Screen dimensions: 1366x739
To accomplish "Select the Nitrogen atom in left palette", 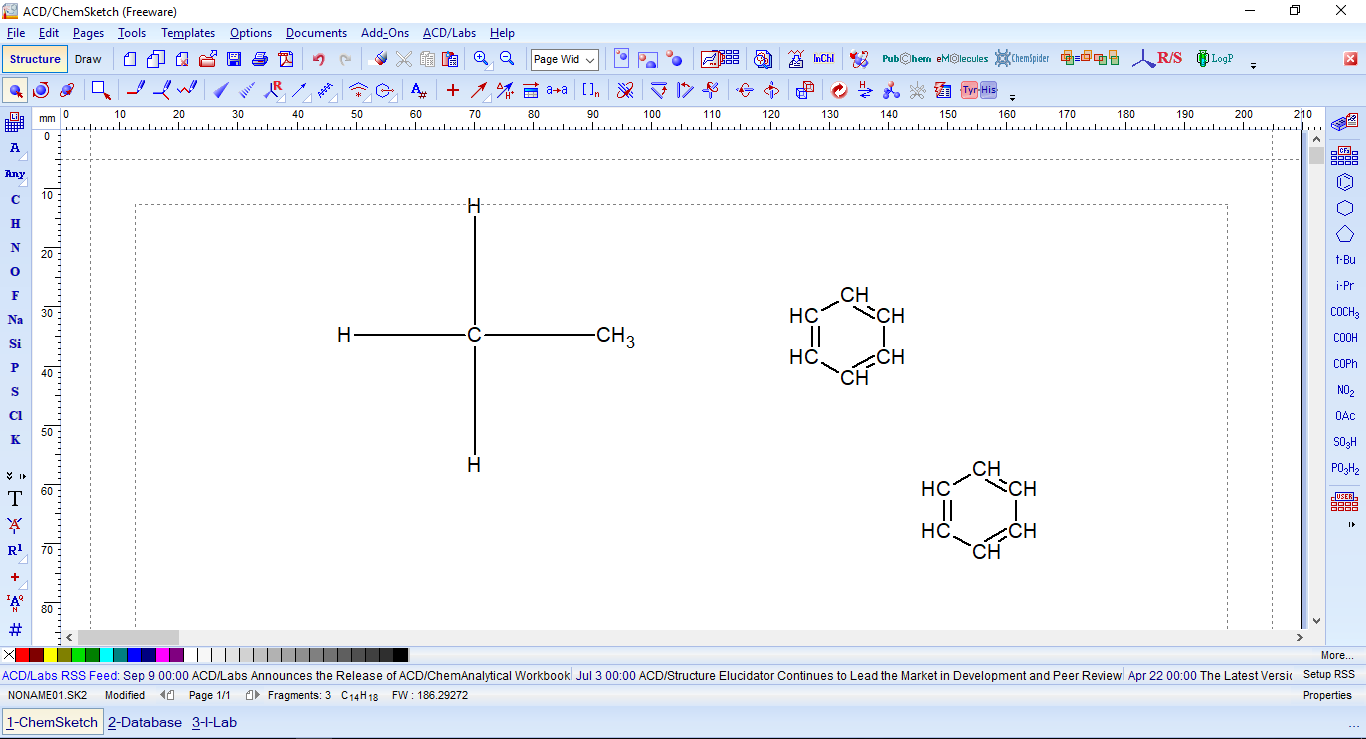I will pos(15,248).
